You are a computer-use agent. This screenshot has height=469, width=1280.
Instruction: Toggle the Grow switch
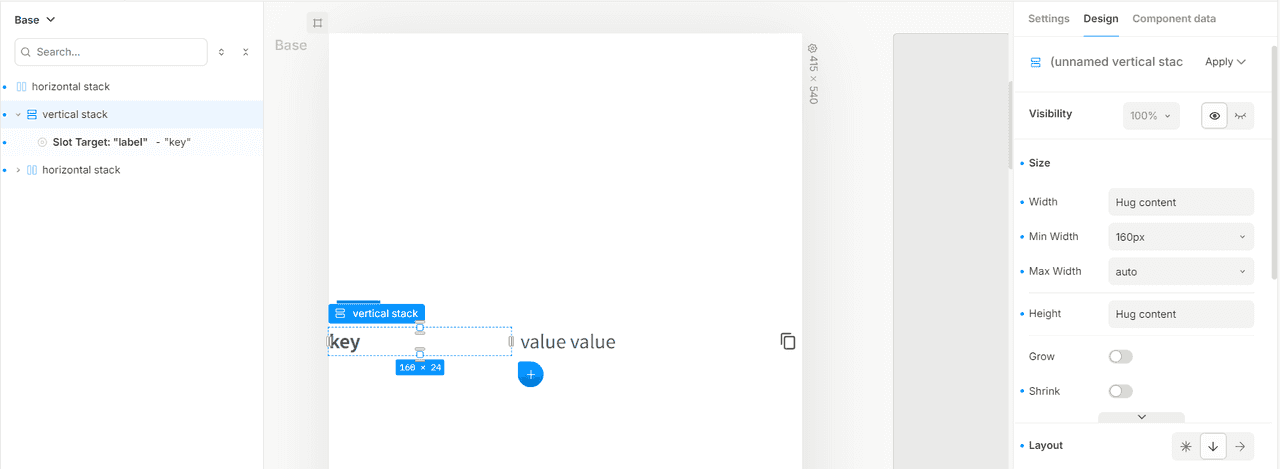[1121, 357]
